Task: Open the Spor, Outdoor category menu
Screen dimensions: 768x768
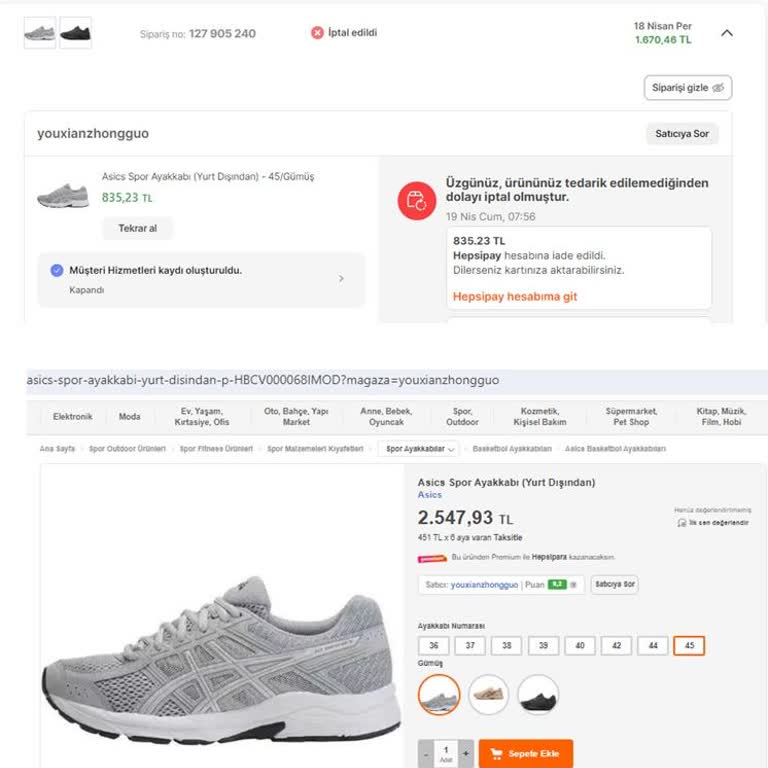Action: (462, 416)
